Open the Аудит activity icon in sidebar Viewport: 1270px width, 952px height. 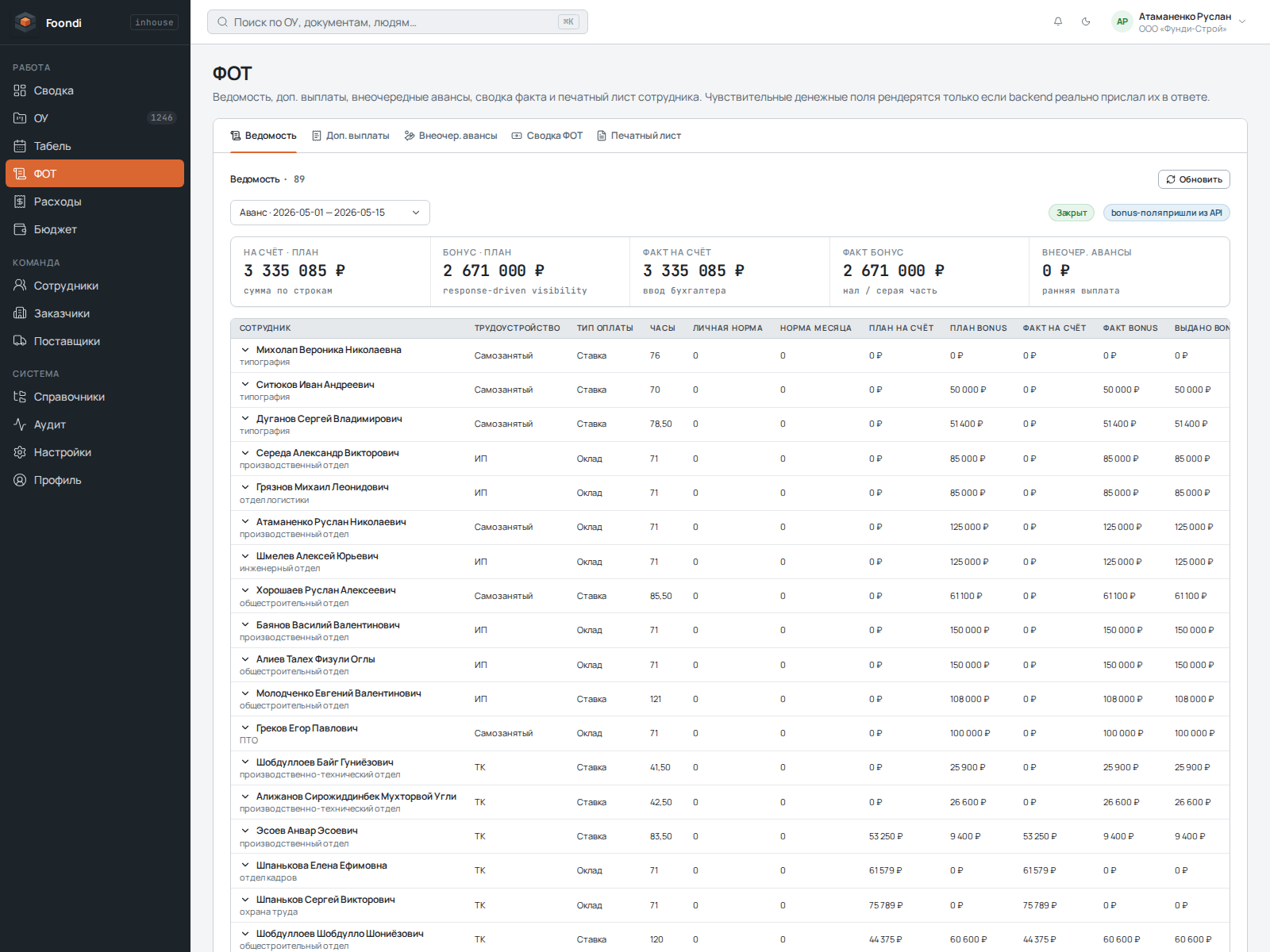click(x=20, y=424)
